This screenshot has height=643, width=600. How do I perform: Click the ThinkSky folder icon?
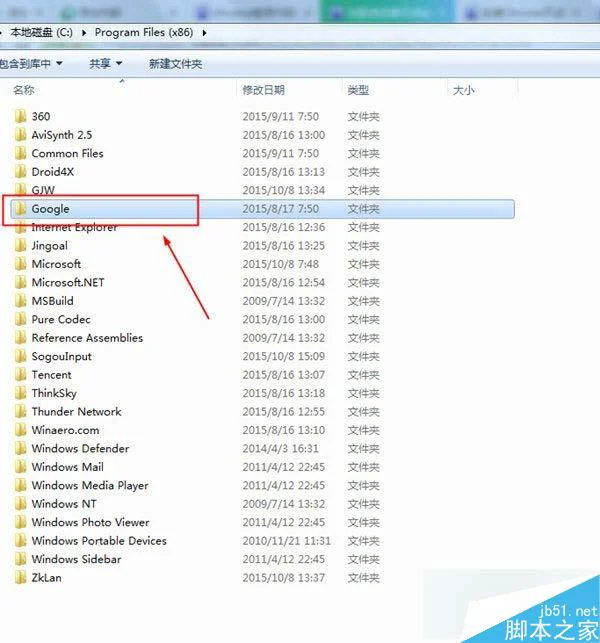[20, 393]
